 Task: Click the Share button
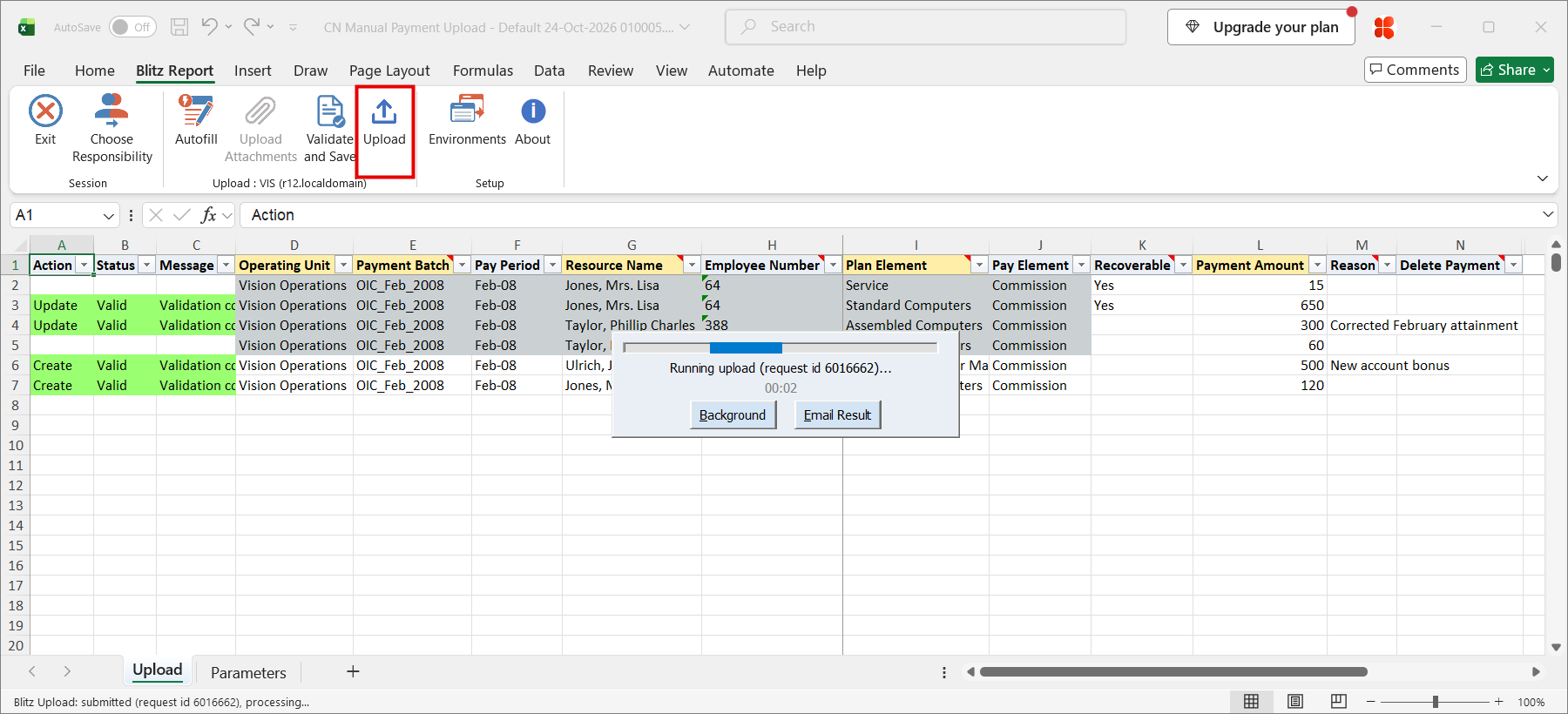click(x=1514, y=70)
